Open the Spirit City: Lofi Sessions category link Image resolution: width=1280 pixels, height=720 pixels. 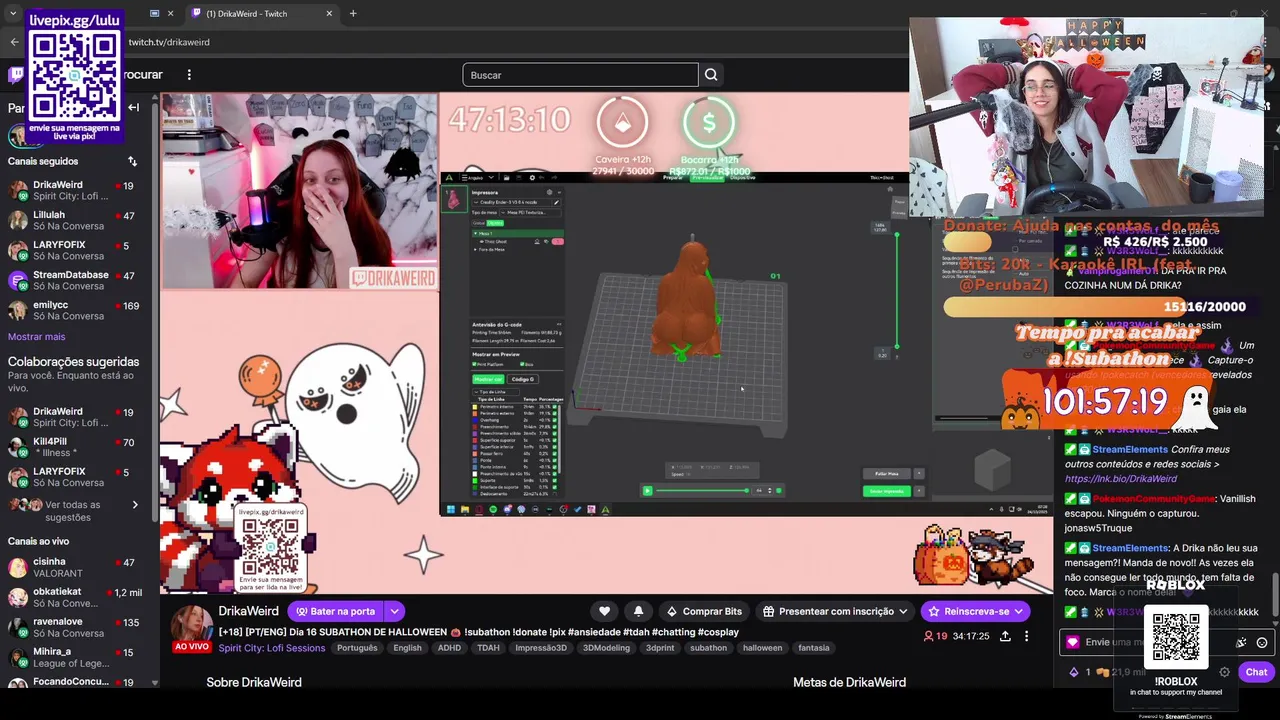[x=272, y=648]
